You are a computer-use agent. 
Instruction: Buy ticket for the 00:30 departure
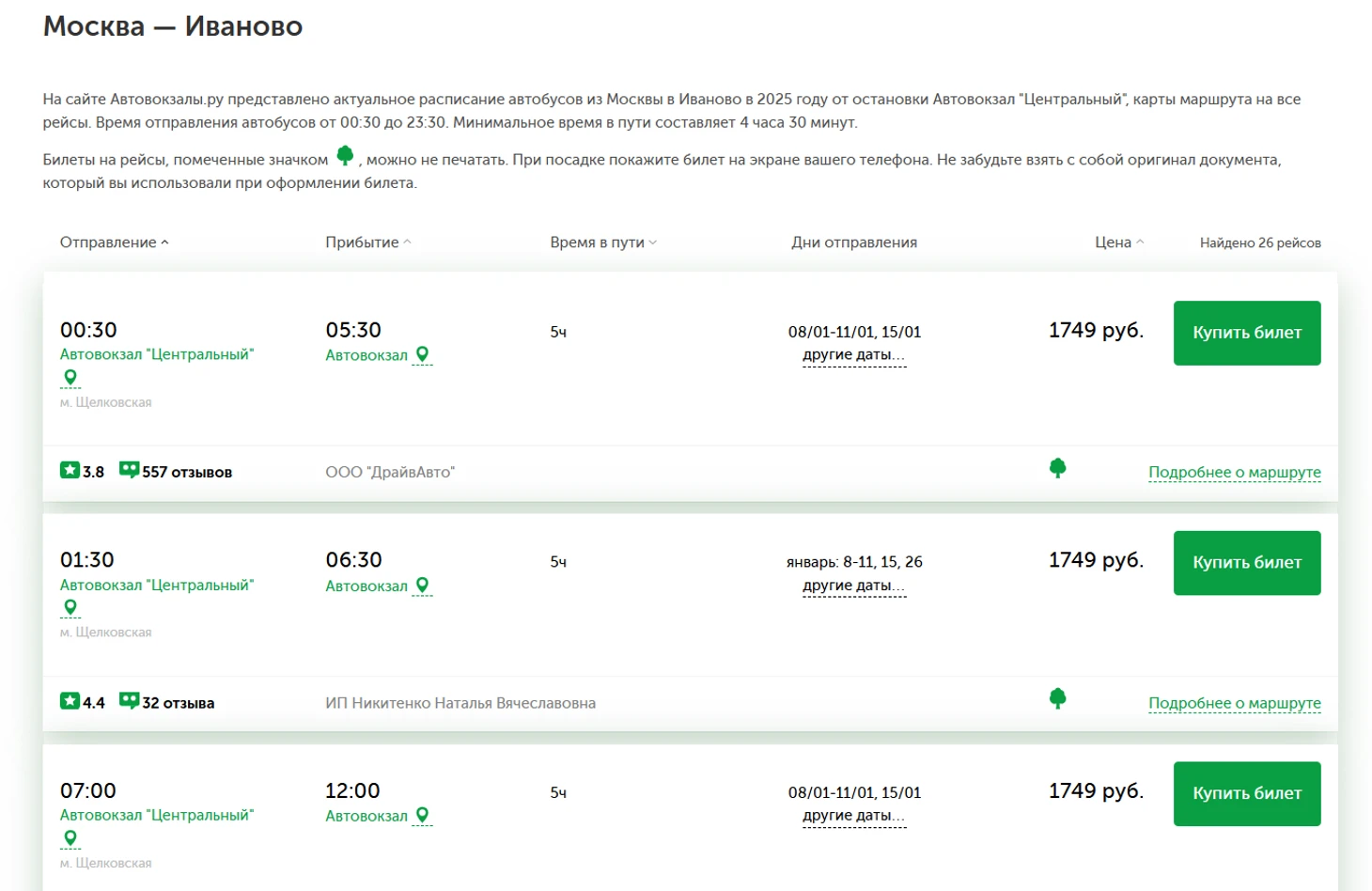1246,333
